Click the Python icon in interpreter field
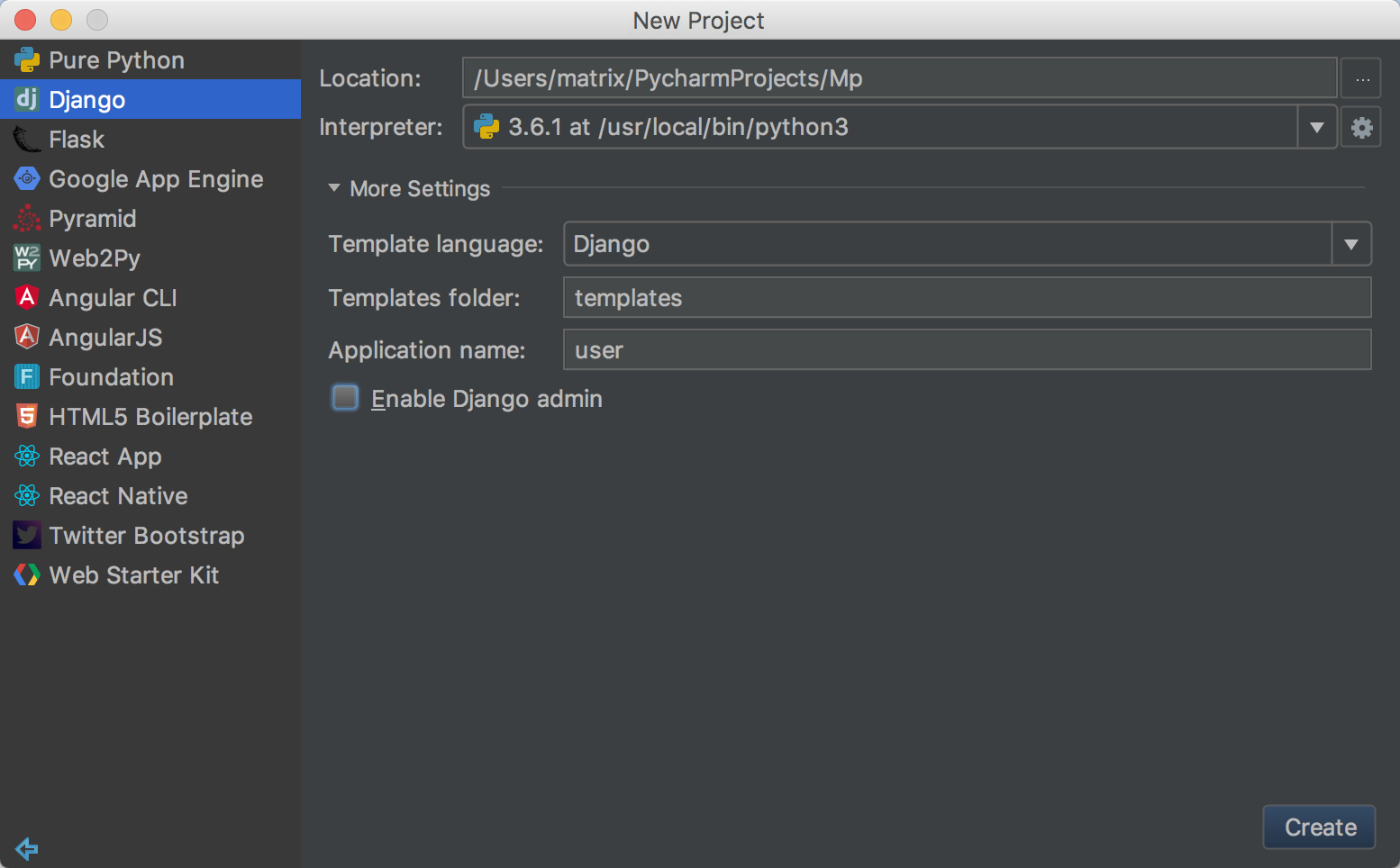The height and width of the screenshot is (868, 1400). (486, 127)
